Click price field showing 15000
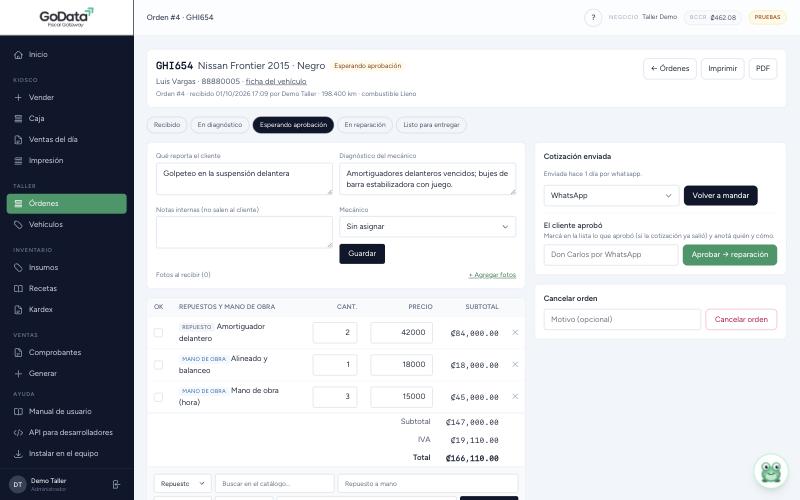This screenshot has width=800, height=500. pos(402,396)
